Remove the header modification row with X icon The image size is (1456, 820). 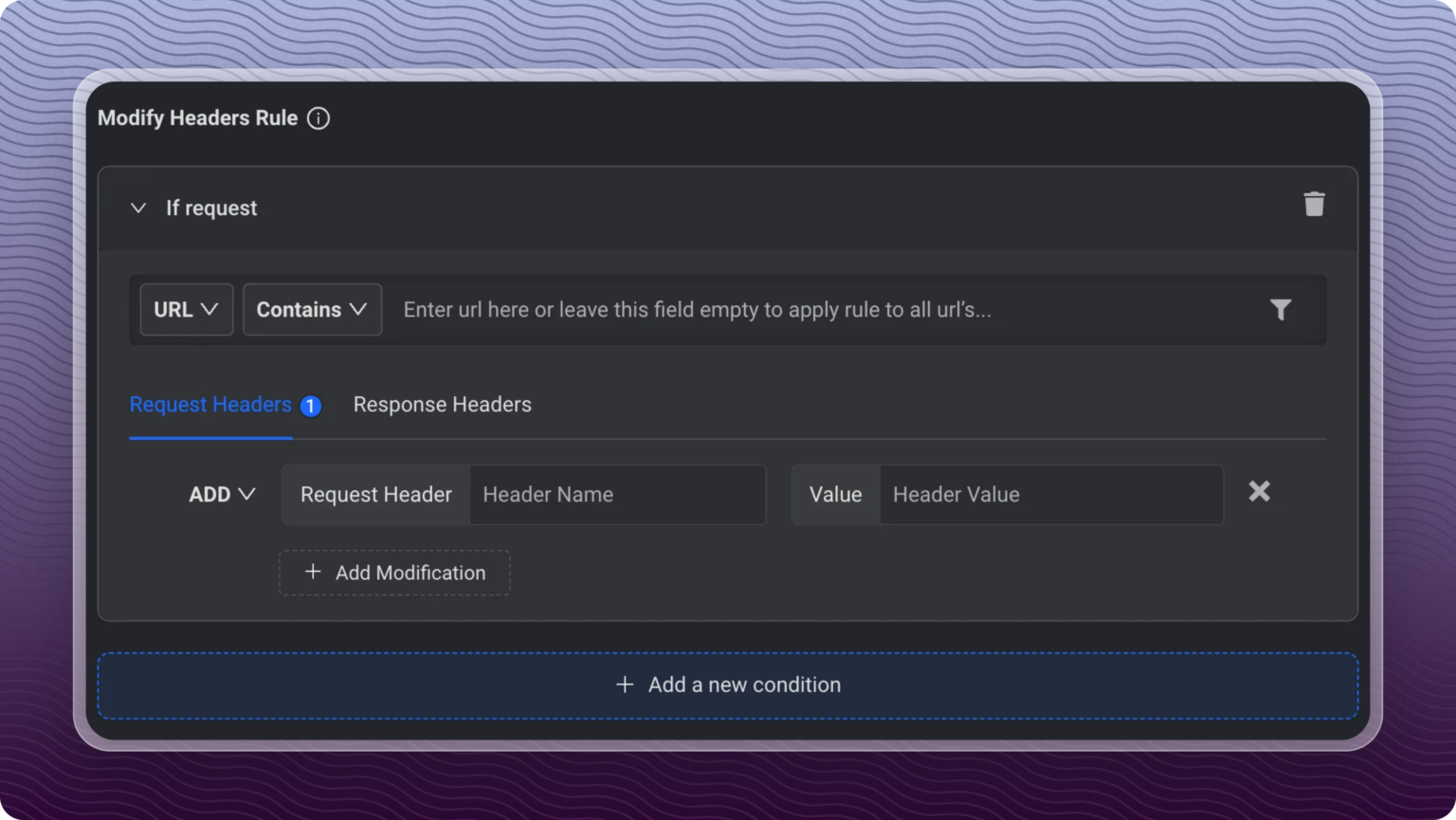pos(1259,491)
